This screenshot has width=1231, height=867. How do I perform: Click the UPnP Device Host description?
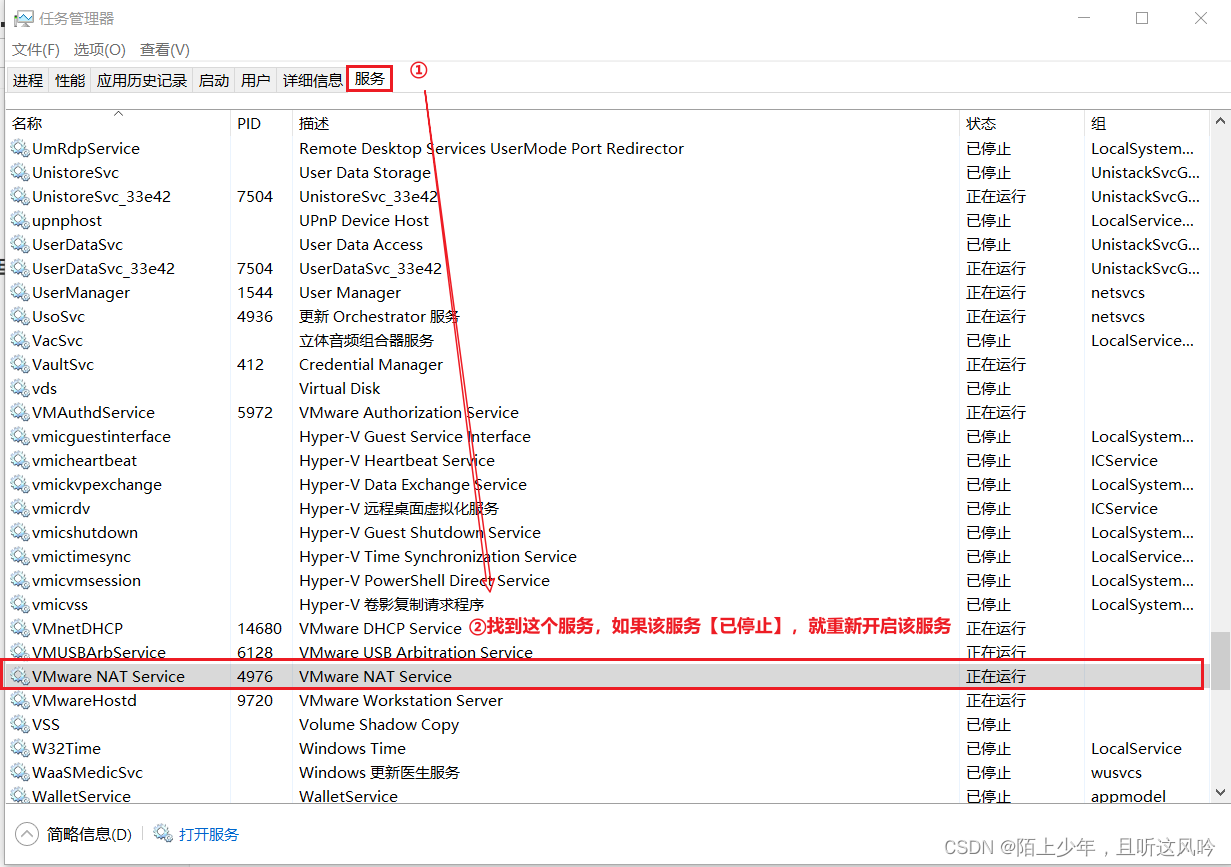pos(364,220)
